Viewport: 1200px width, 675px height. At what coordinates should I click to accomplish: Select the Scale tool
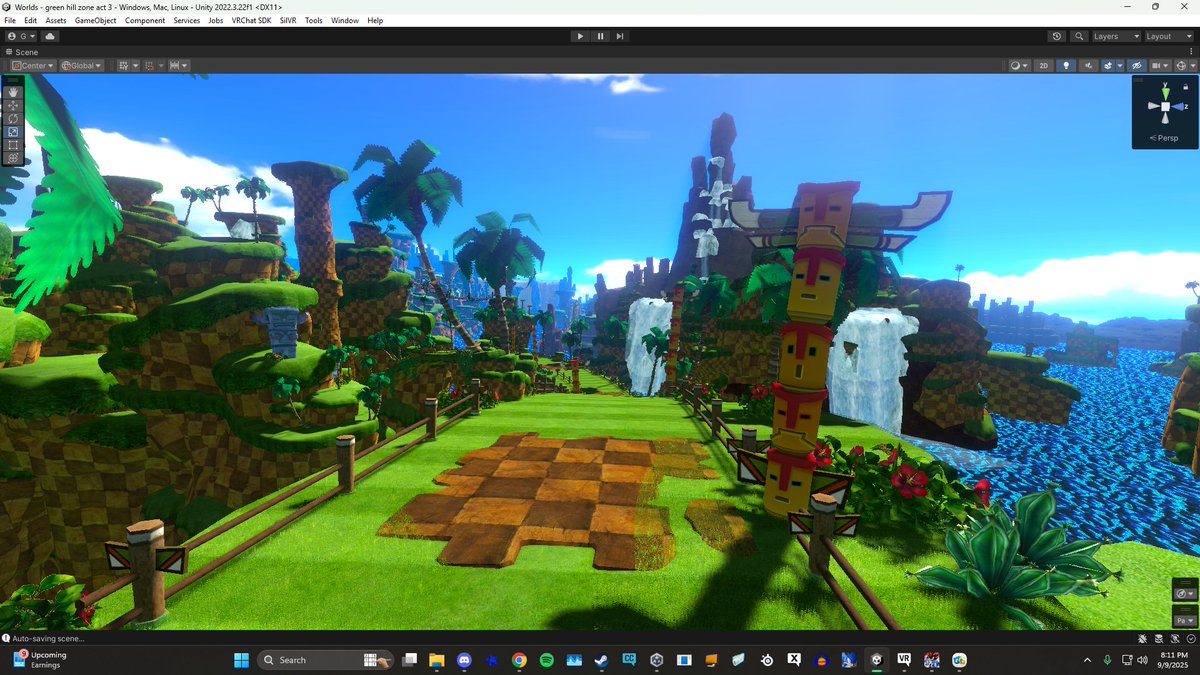pyautogui.click(x=13, y=131)
